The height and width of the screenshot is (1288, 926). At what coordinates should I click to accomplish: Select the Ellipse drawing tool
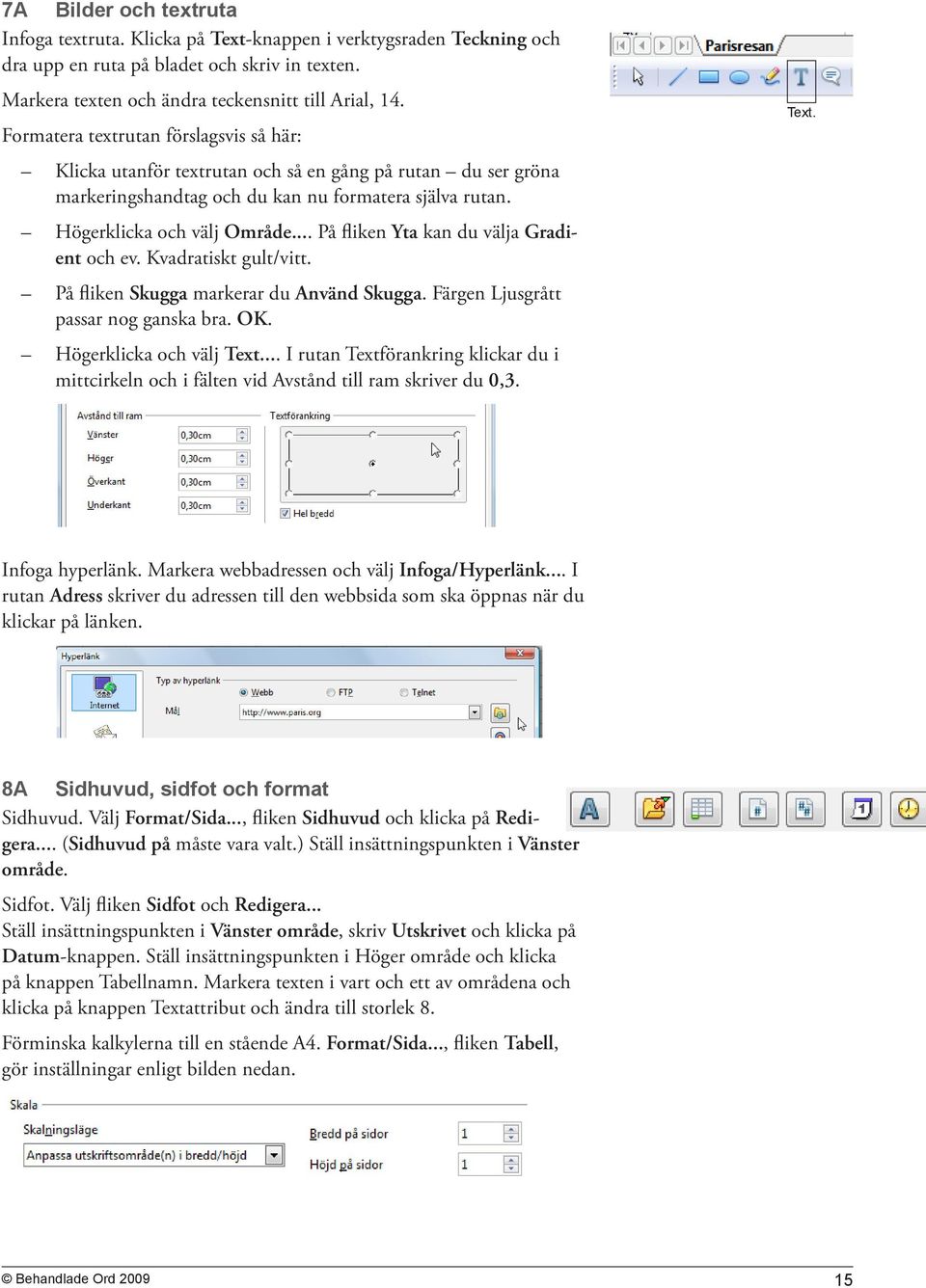point(739,77)
